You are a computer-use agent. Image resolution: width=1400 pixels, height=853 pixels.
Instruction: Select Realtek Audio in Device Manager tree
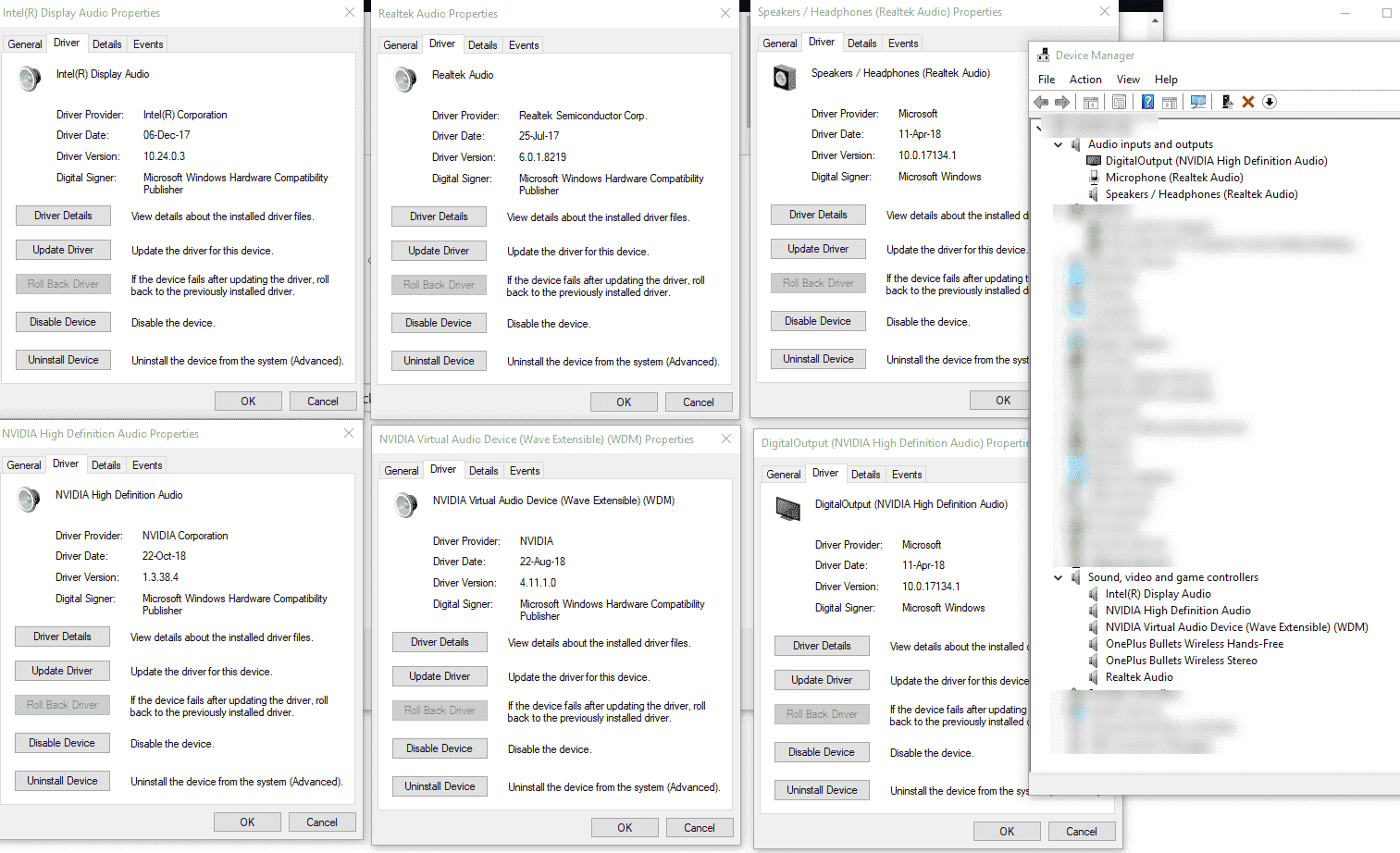pos(1139,677)
